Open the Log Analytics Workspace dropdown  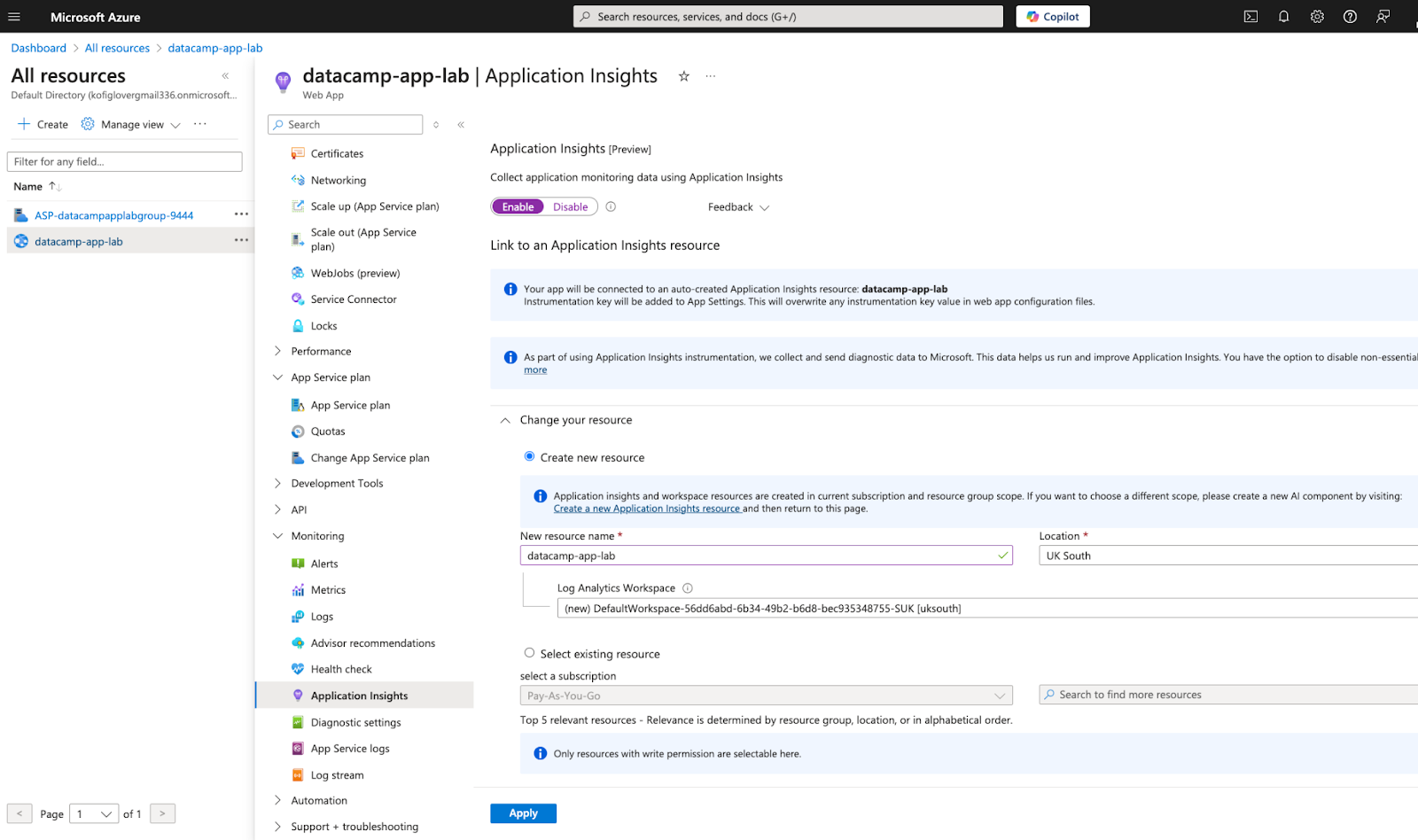[x=987, y=608]
